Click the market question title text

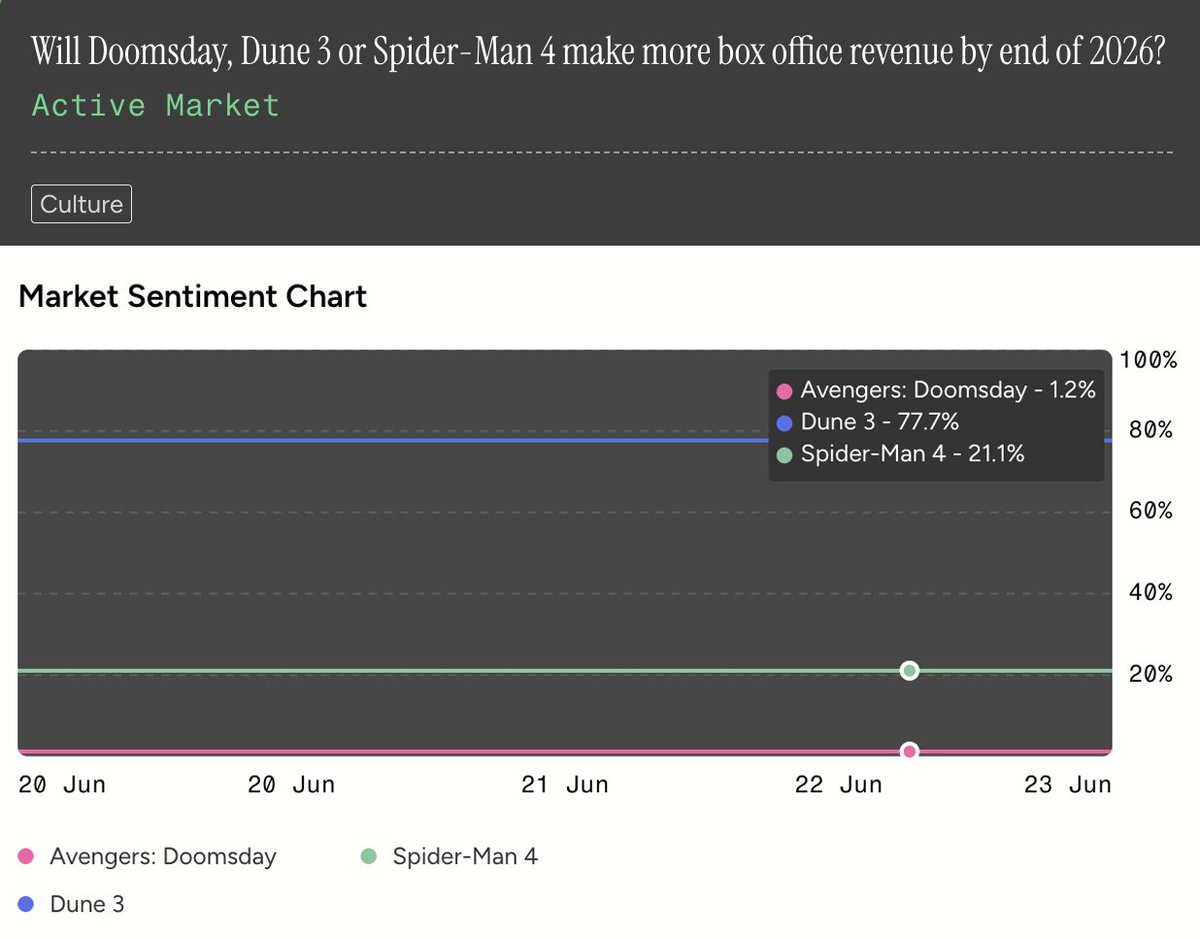click(x=598, y=50)
